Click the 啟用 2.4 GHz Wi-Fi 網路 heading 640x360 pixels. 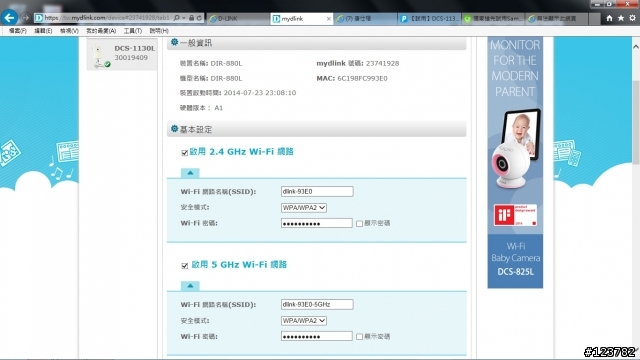click(x=241, y=151)
